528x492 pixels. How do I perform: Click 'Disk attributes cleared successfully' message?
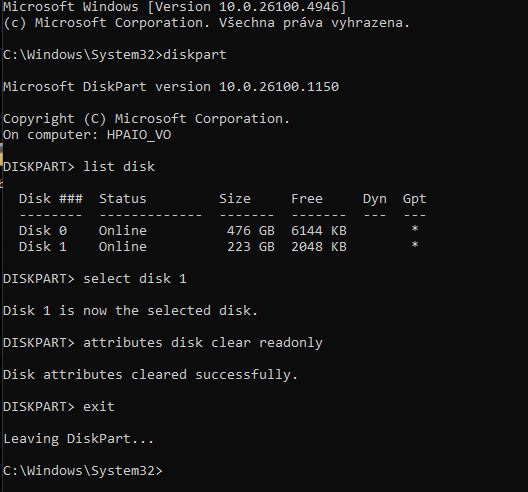click(151, 375)
